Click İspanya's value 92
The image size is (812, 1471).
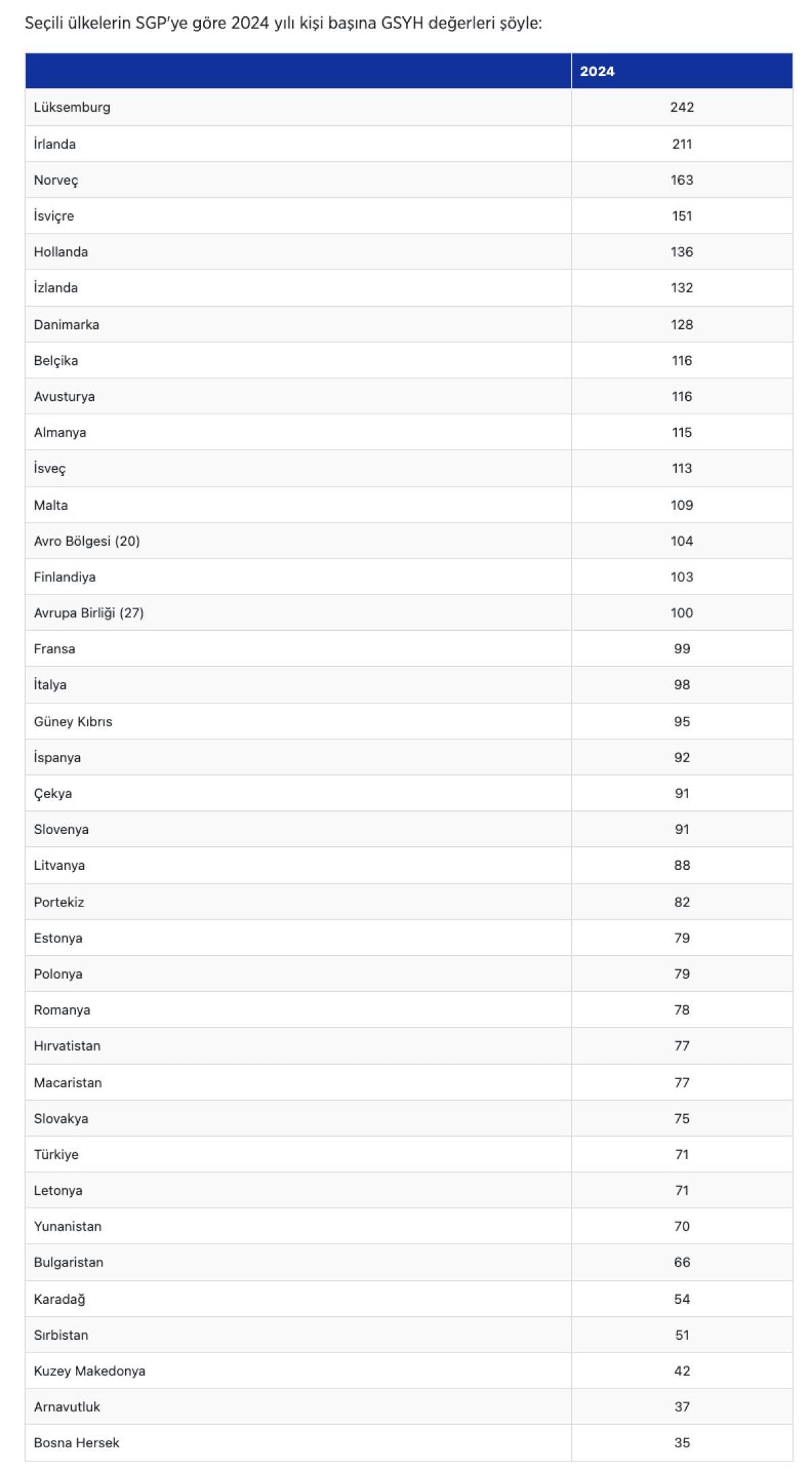tap(681, 758)
